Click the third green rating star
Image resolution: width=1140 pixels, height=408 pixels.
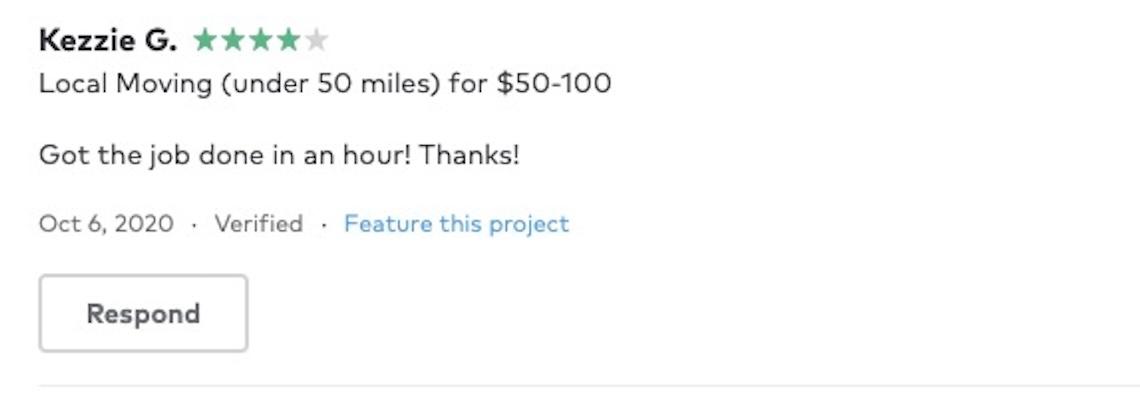pos(261,40)
